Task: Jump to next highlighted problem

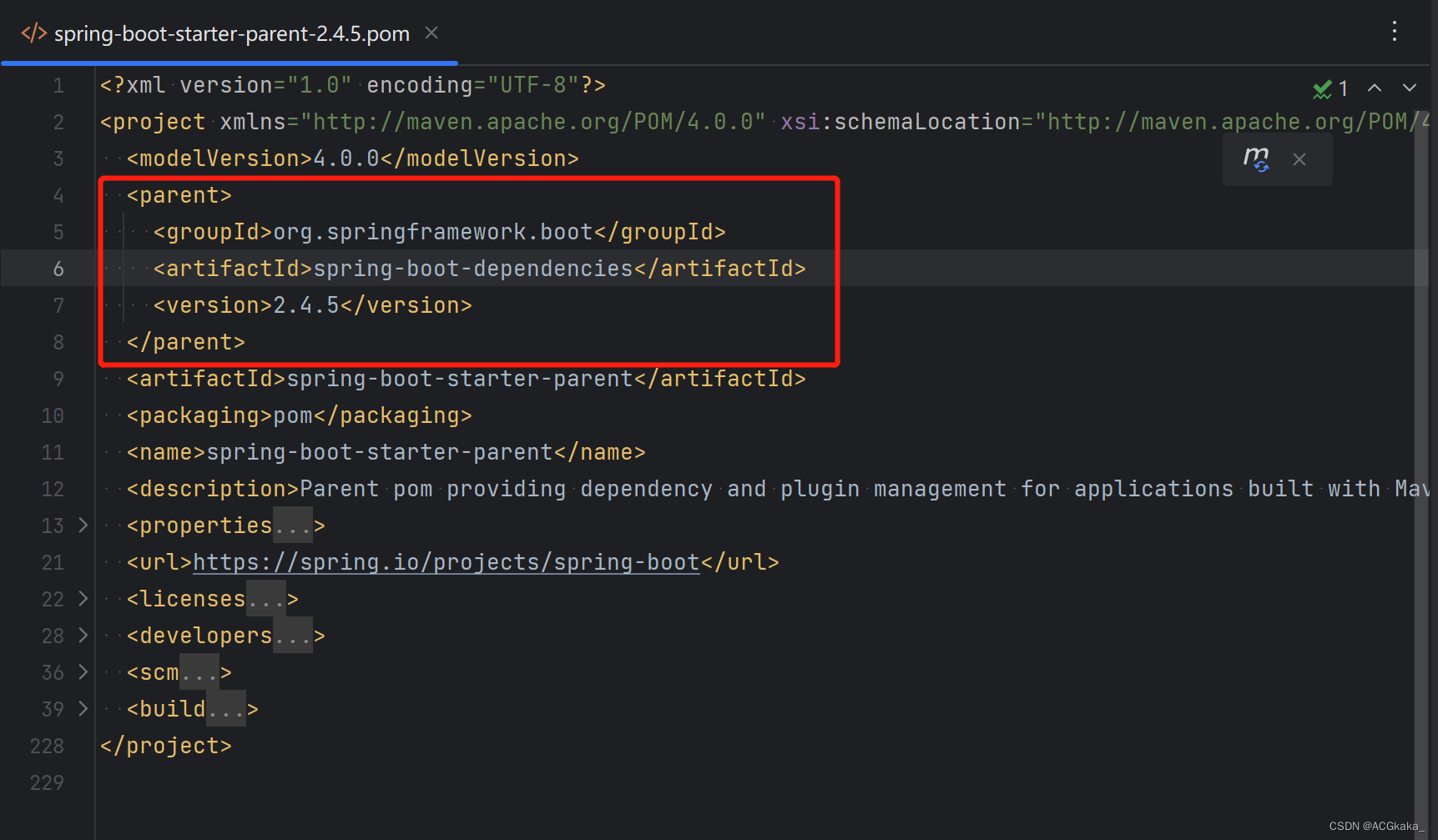Action: pyautogui.click(x=1410, y=88)
